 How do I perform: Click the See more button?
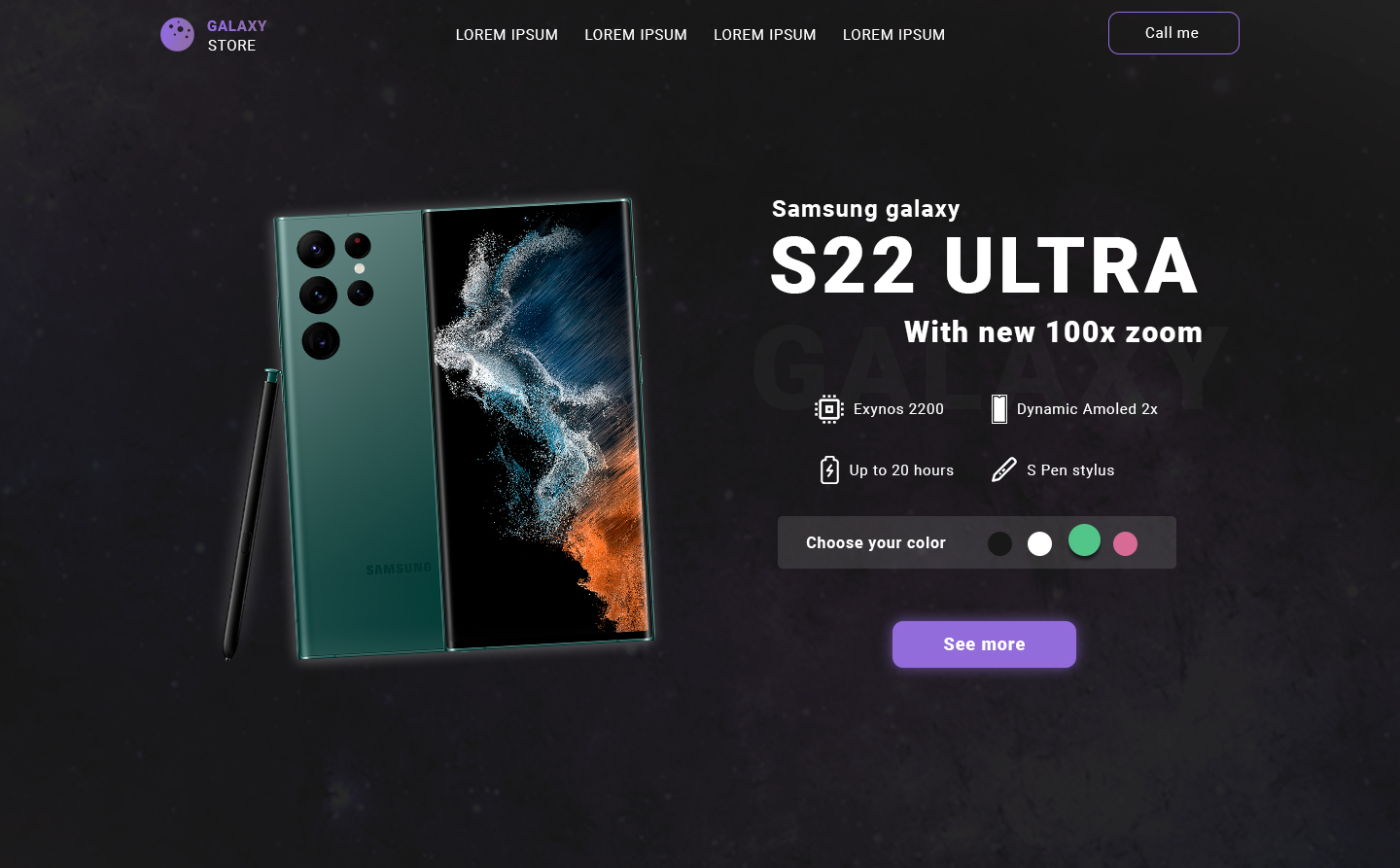pos(984,644)
